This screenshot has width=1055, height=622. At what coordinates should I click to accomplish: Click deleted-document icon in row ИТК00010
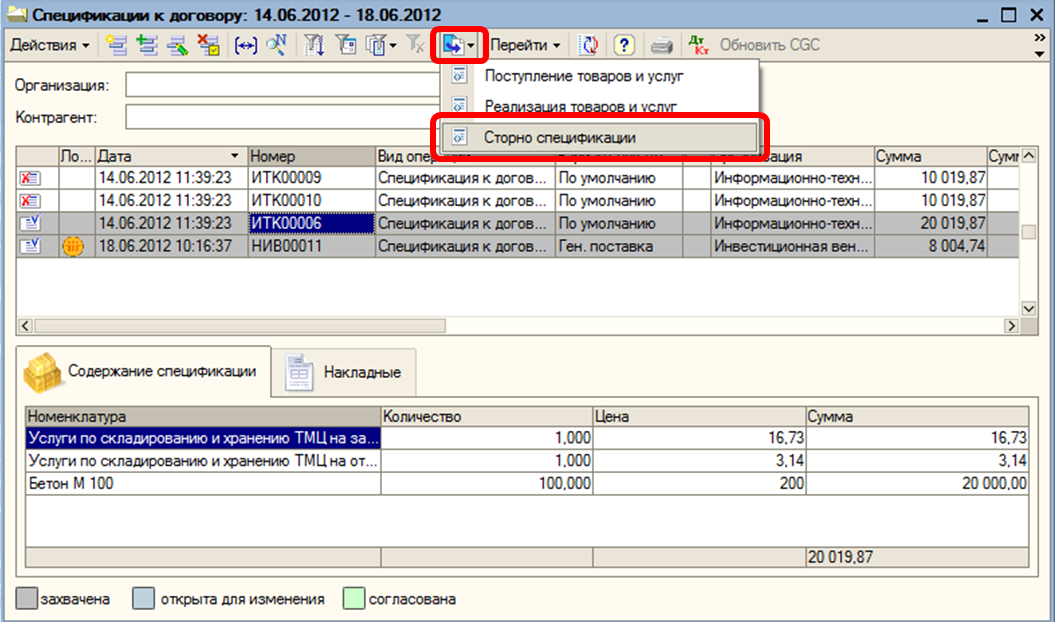[x=30, y=201]
